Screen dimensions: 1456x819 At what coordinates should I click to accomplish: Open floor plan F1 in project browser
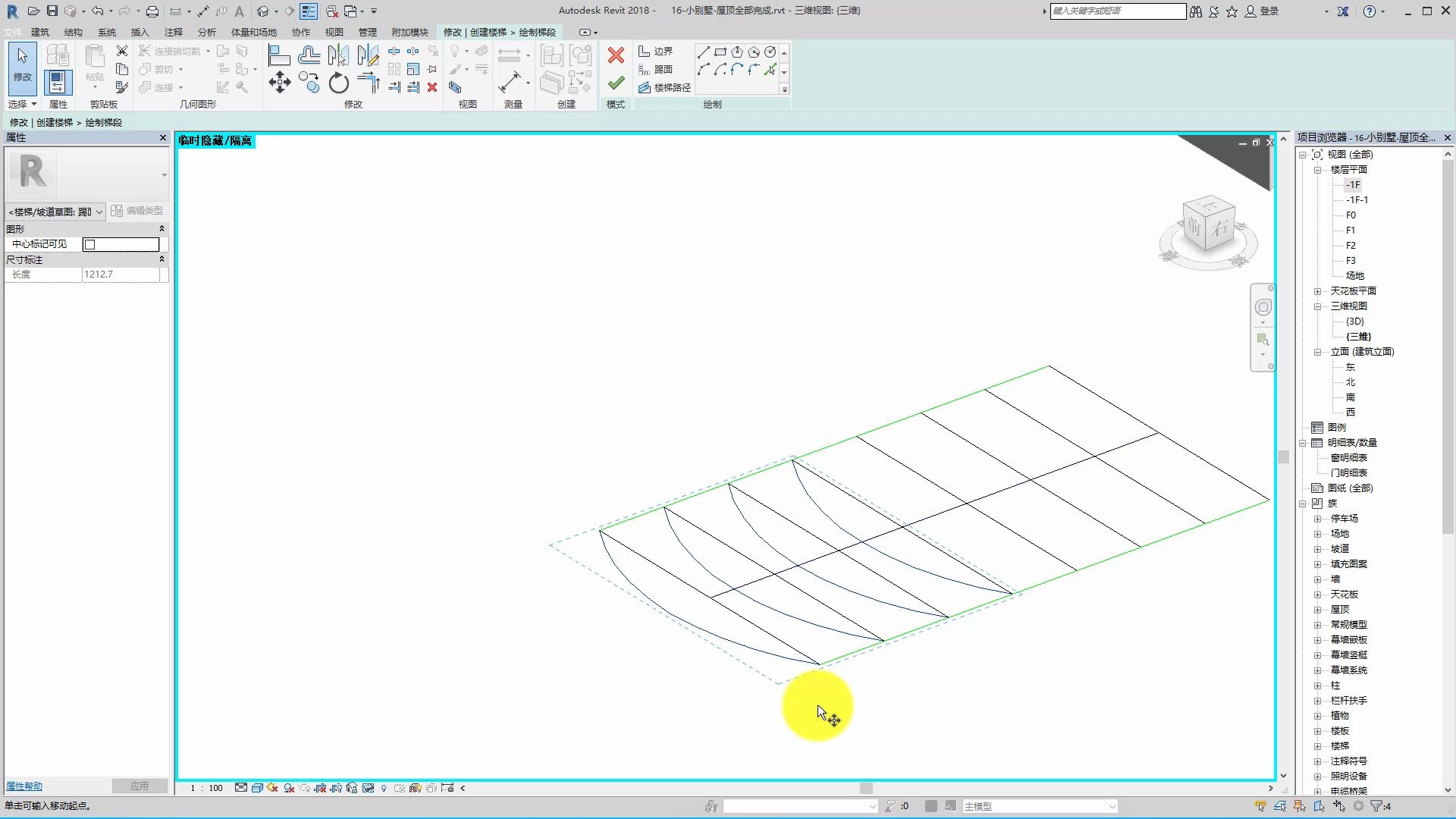pos(1351,231)
